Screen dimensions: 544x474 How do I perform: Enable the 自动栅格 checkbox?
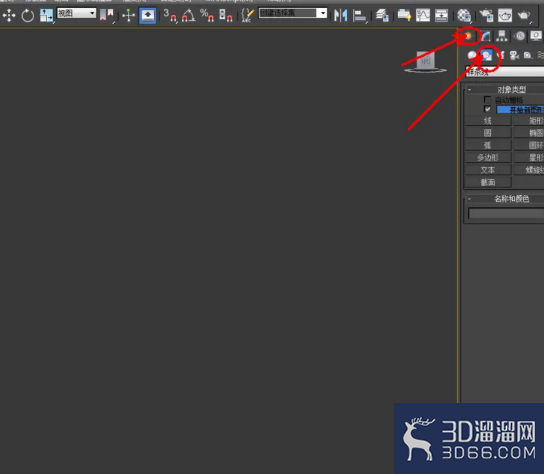[487, 100]
